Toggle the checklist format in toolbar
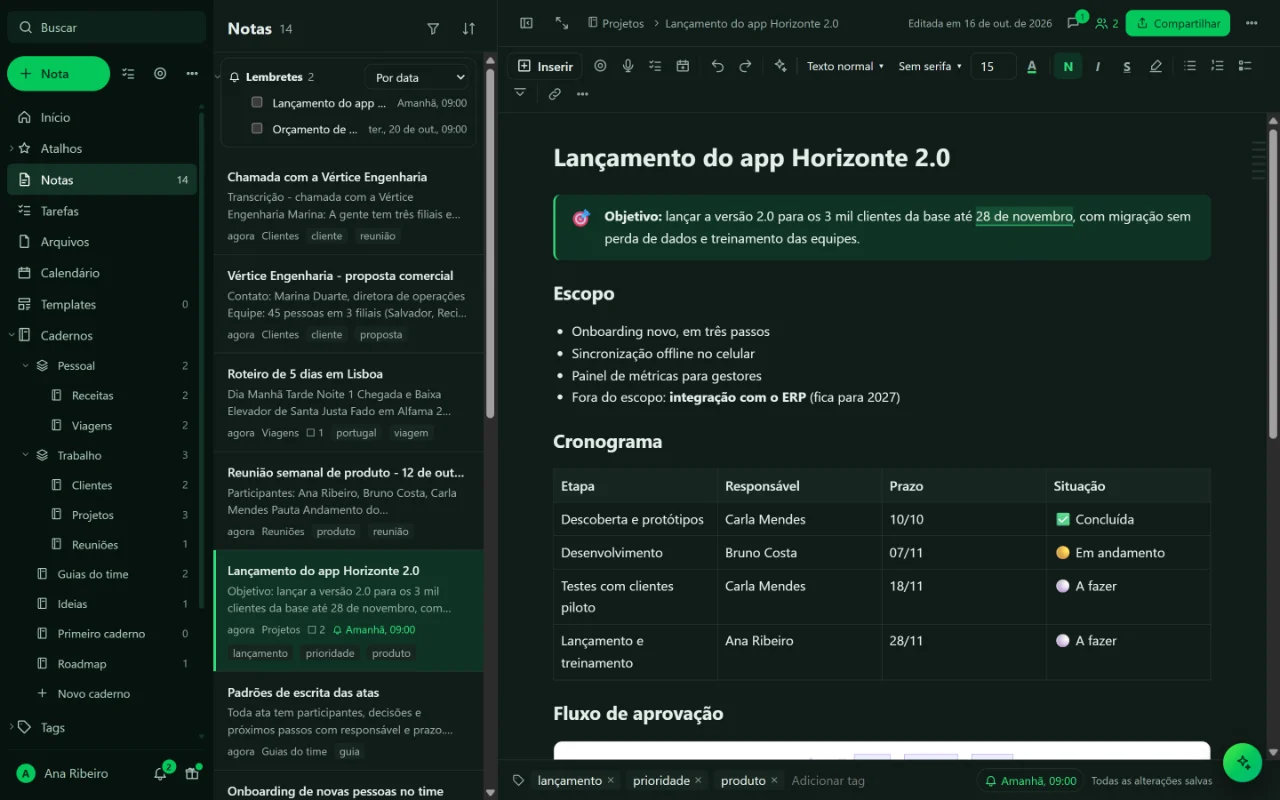 (x=1245, y=66)
